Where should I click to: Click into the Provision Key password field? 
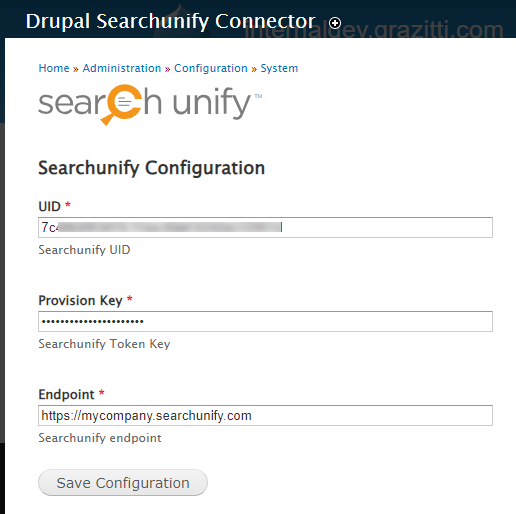265,321
